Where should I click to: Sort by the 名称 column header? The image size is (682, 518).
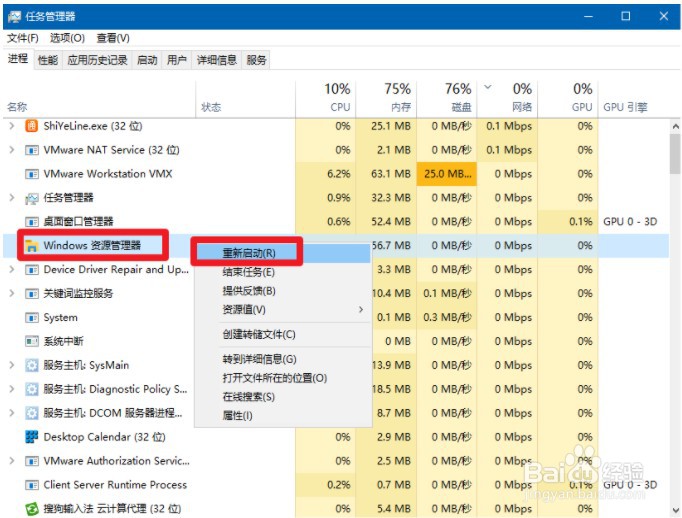[99, 98]
